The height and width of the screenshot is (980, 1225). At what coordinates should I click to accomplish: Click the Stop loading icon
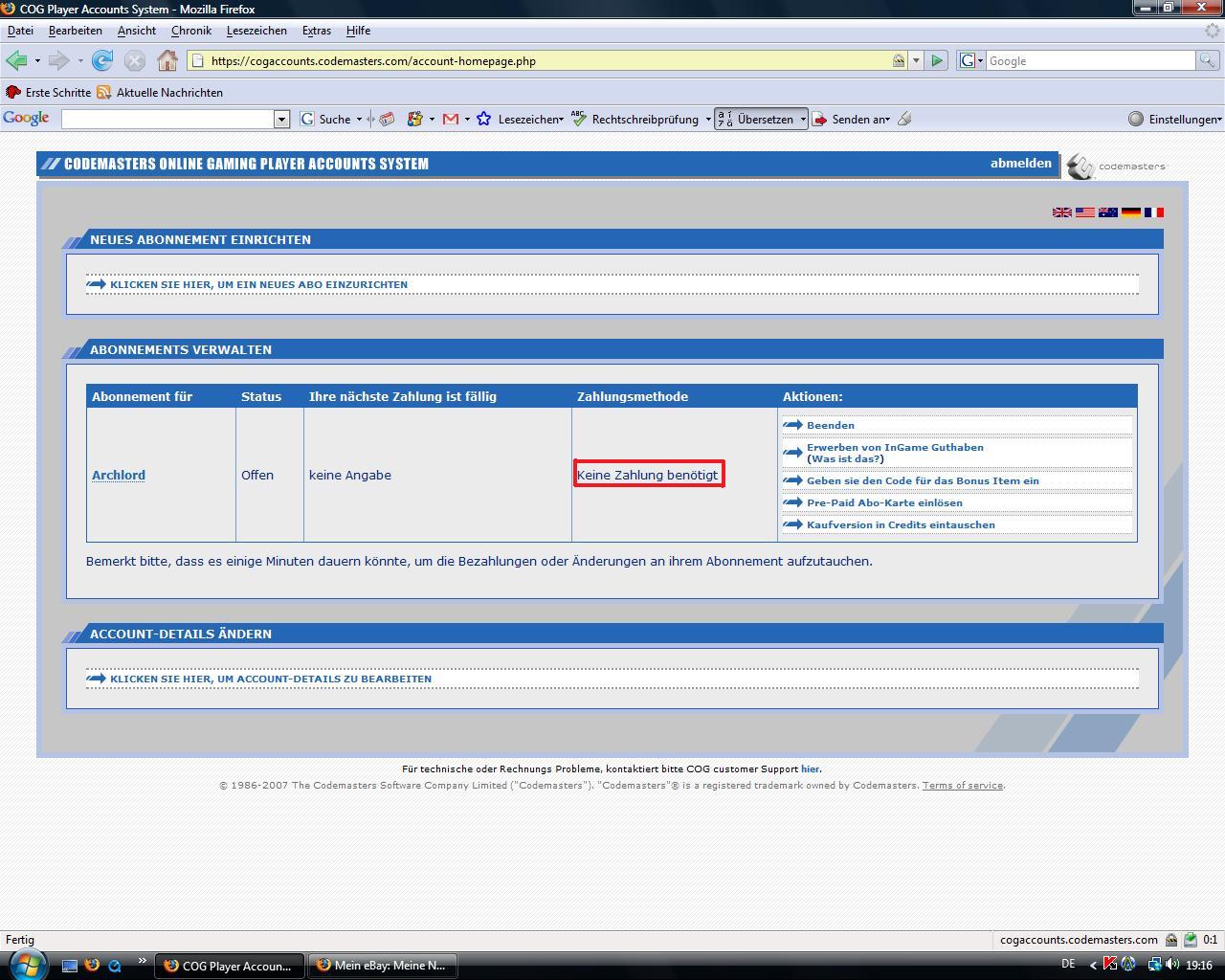click(135, 60)
